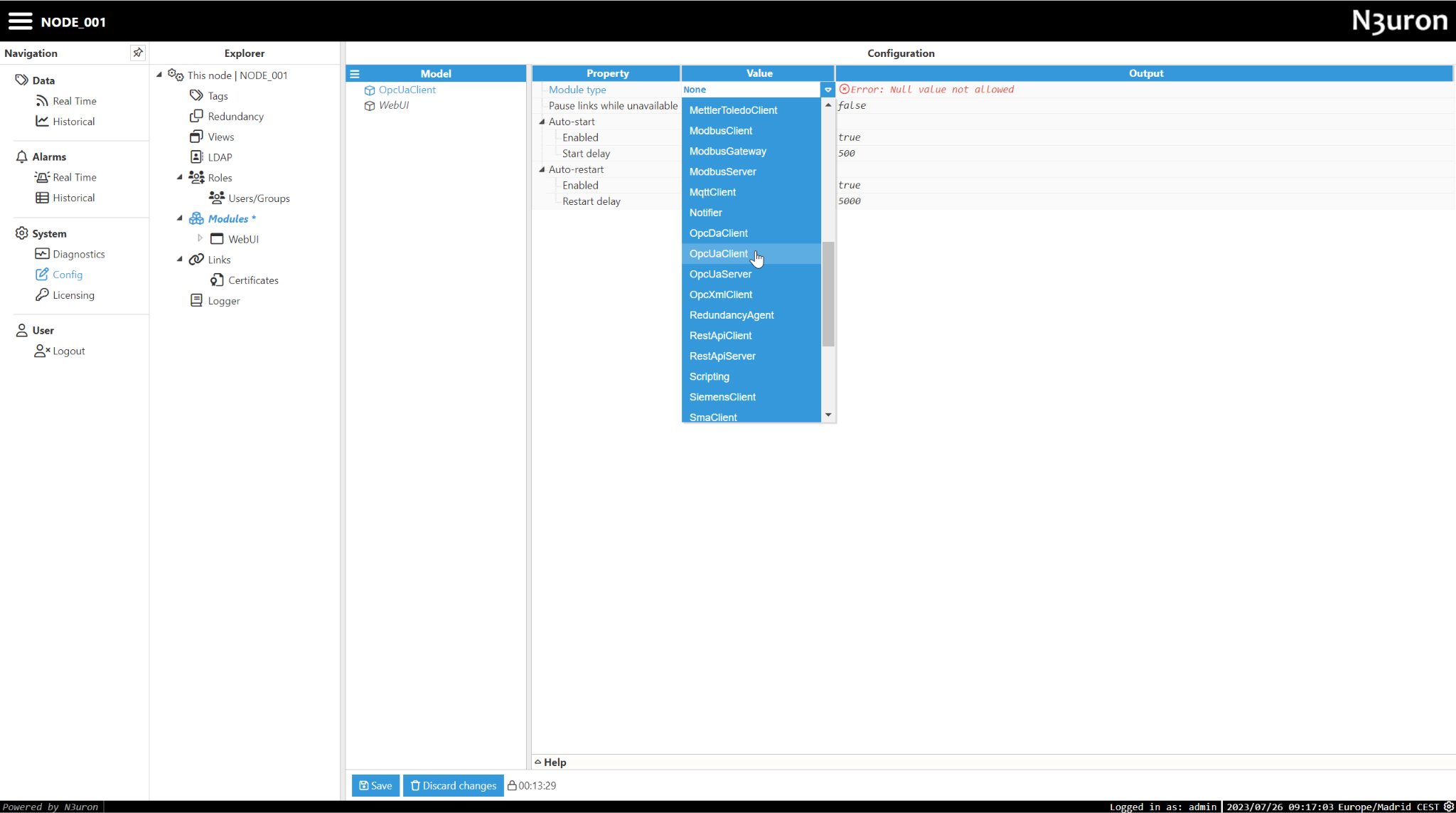Click the Discard changes button

pos(454,785)
